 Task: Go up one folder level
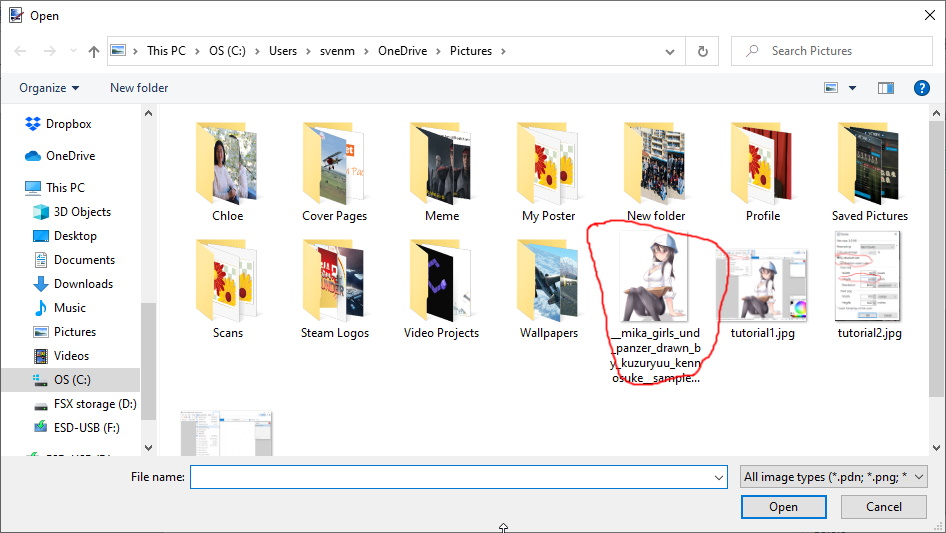(x=94, y=51)
